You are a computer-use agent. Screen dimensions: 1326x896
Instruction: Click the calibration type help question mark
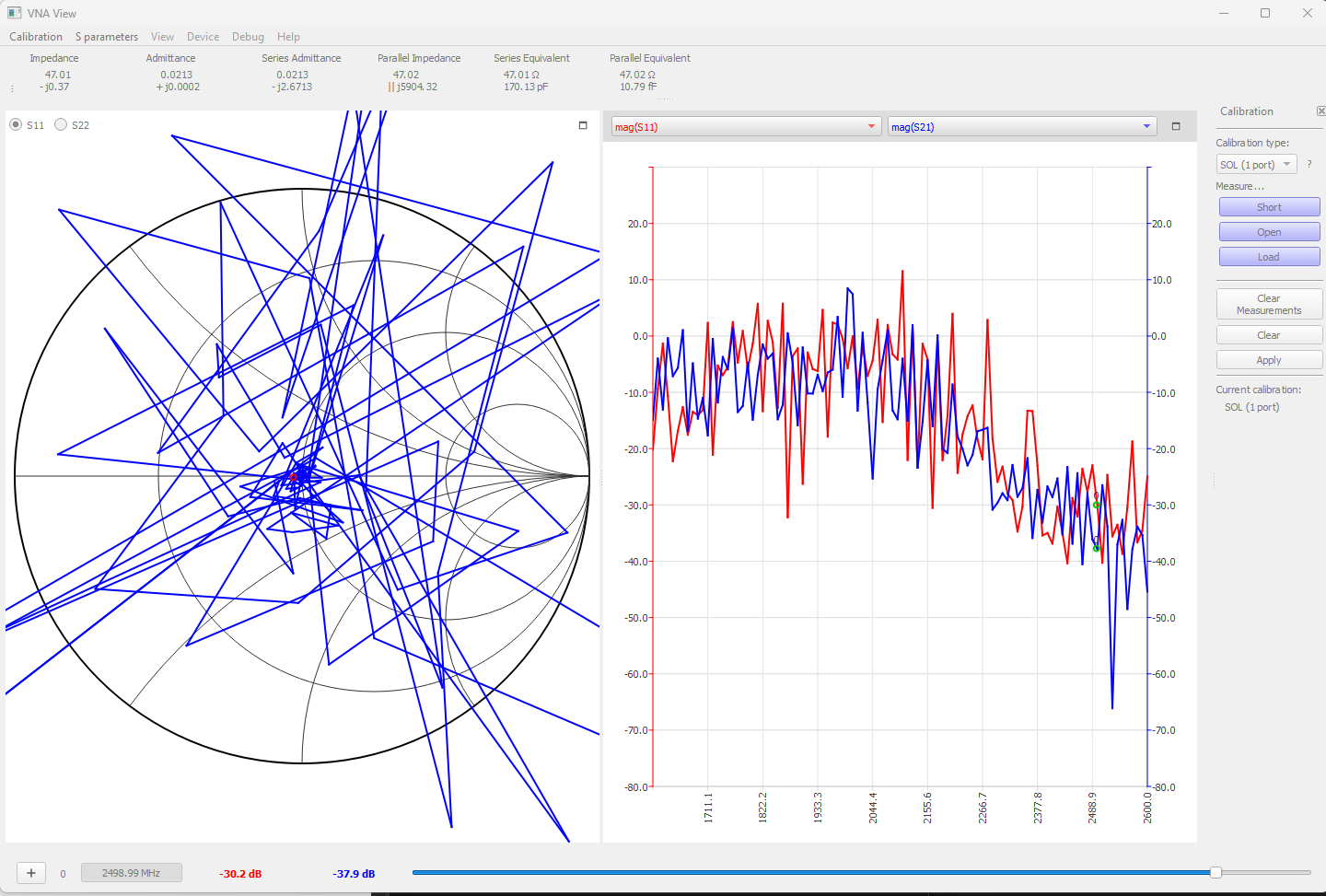1309,164
